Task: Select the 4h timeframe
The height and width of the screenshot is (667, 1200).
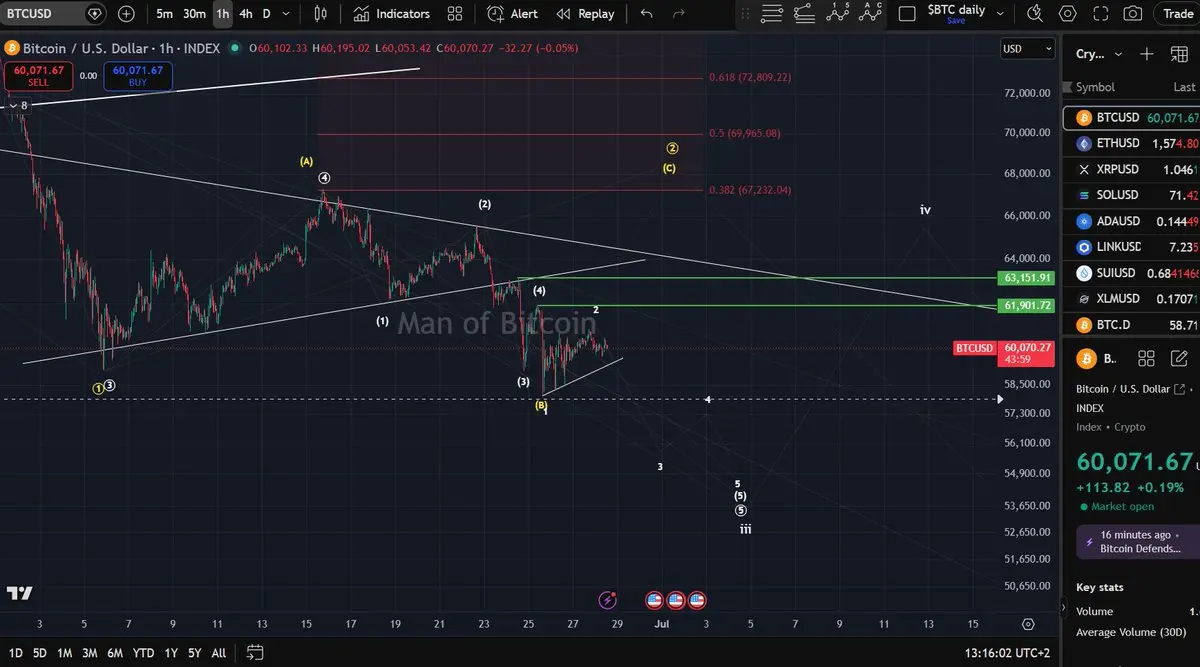Action: (x=246, y=14)
